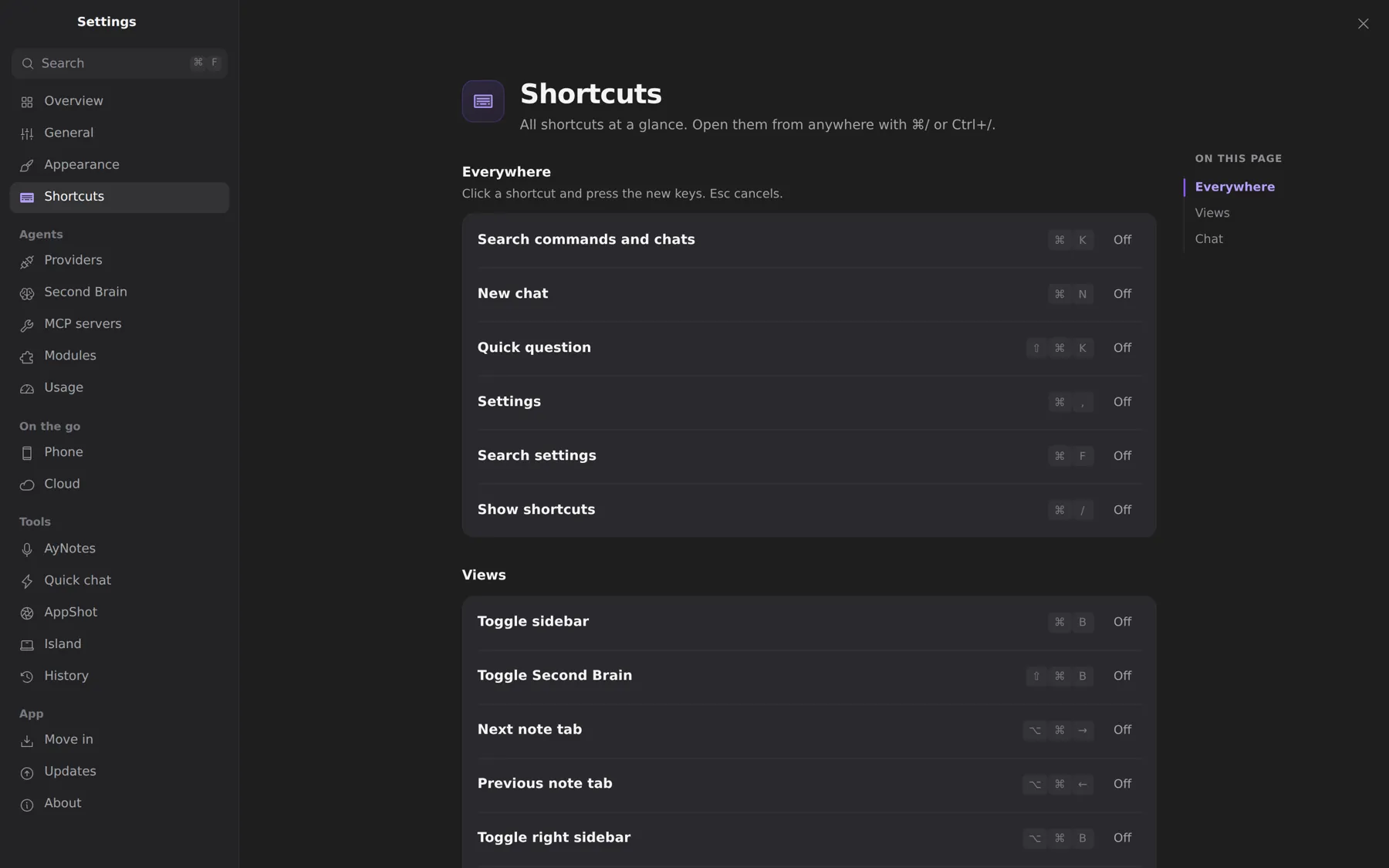Screen dimensions: 1389x868
Task: Click the Modules puzzle icon
Action: (x=27, y=356)
